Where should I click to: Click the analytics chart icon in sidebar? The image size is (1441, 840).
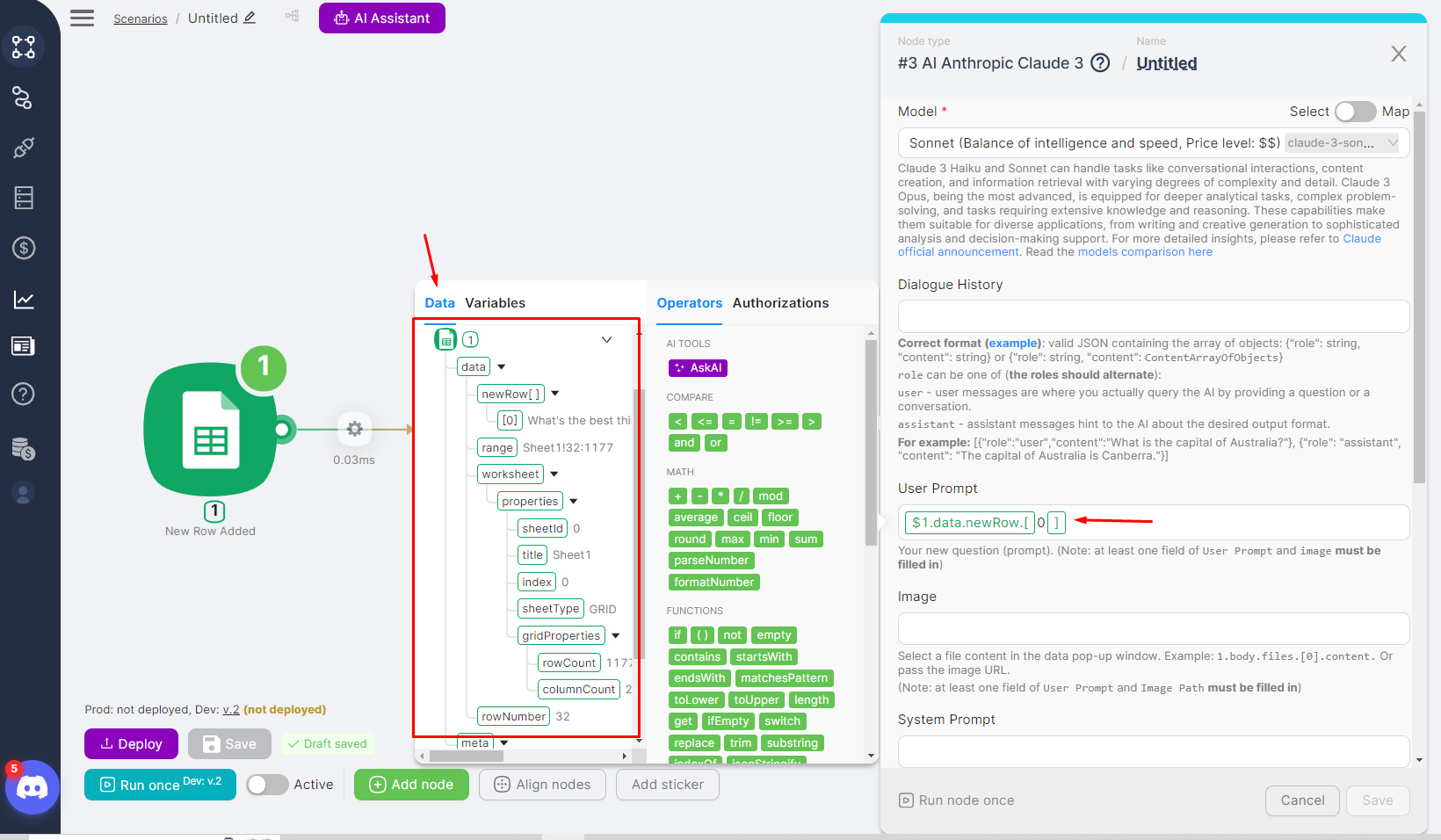[24, 300]
